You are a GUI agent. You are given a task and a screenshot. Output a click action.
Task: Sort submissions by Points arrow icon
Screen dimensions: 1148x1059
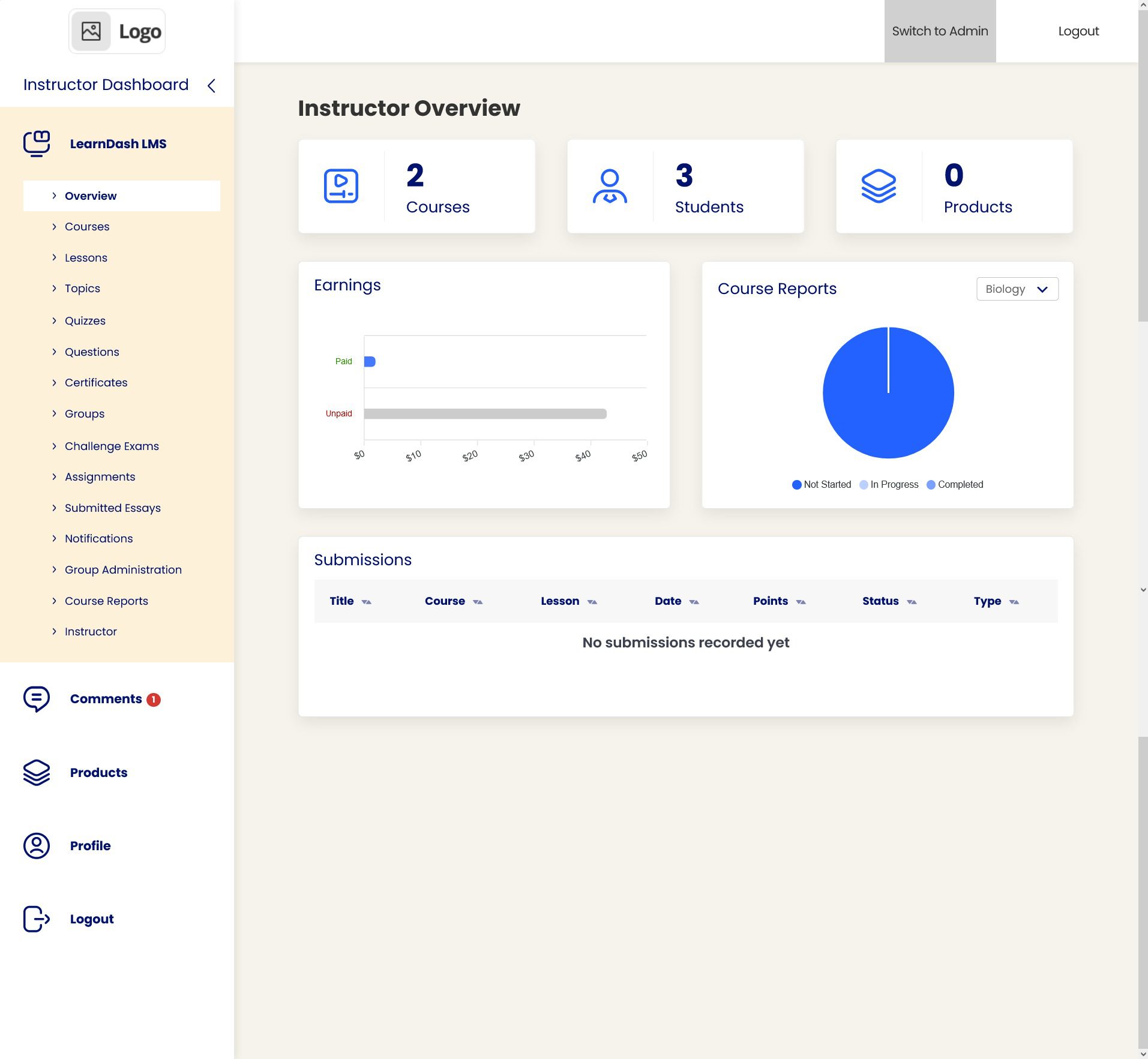(x=801, y=602)
